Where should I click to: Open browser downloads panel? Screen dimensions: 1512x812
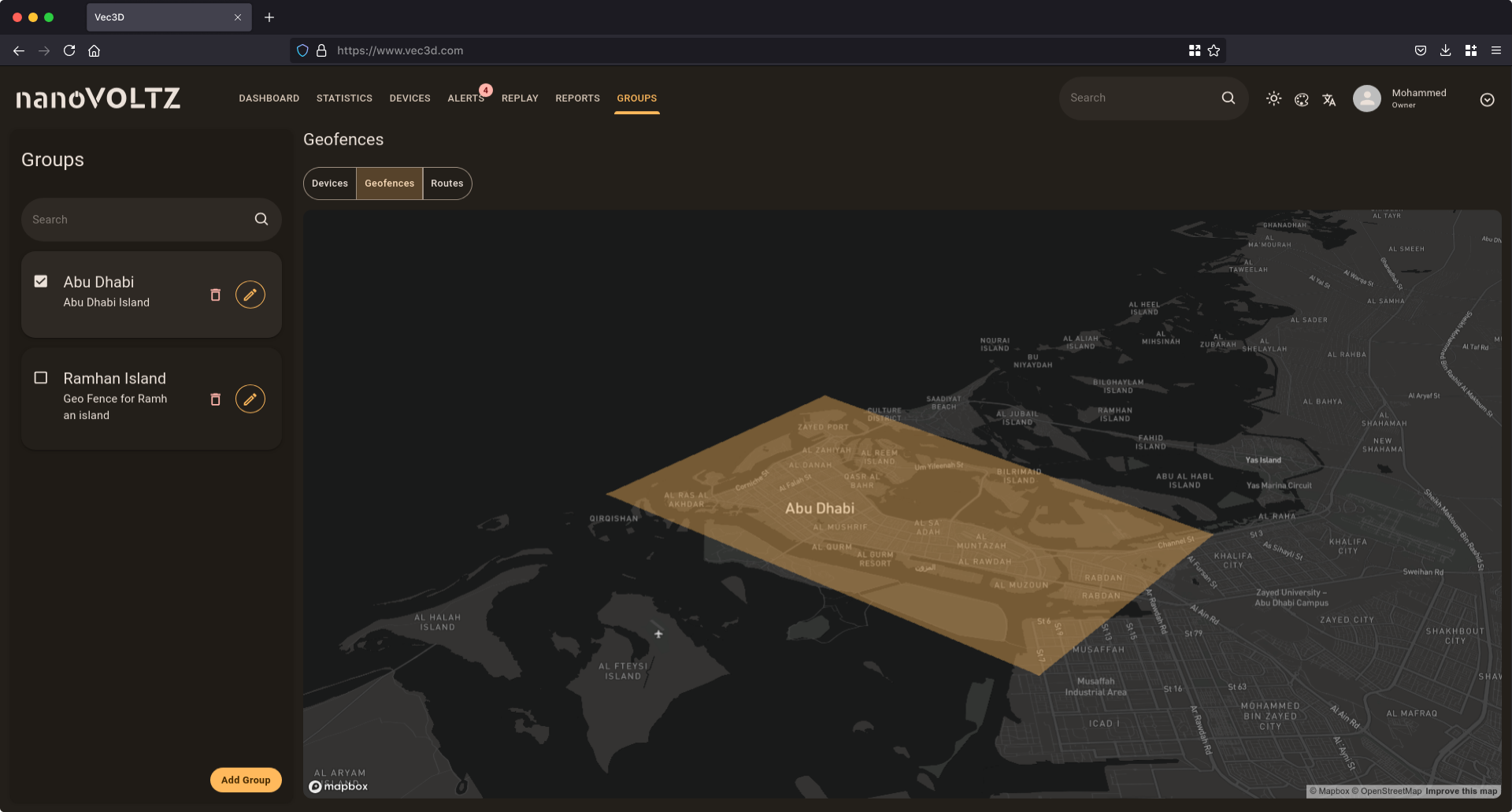pyautogui.click(x=1445, y=50)
